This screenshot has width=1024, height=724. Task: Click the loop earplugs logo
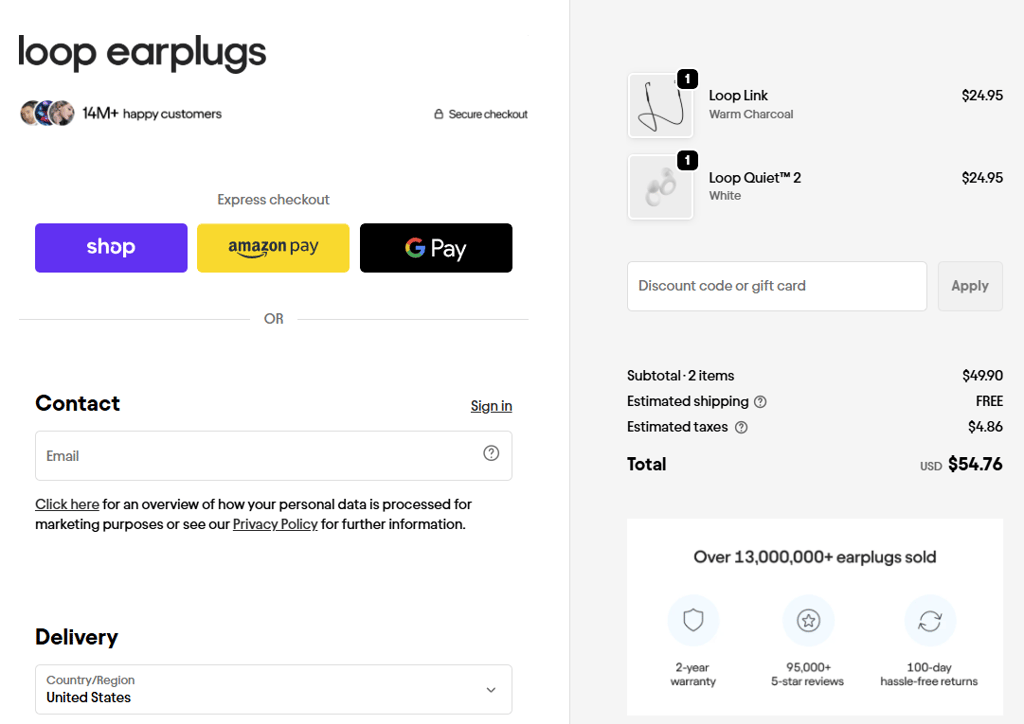[x=142, y=53]
